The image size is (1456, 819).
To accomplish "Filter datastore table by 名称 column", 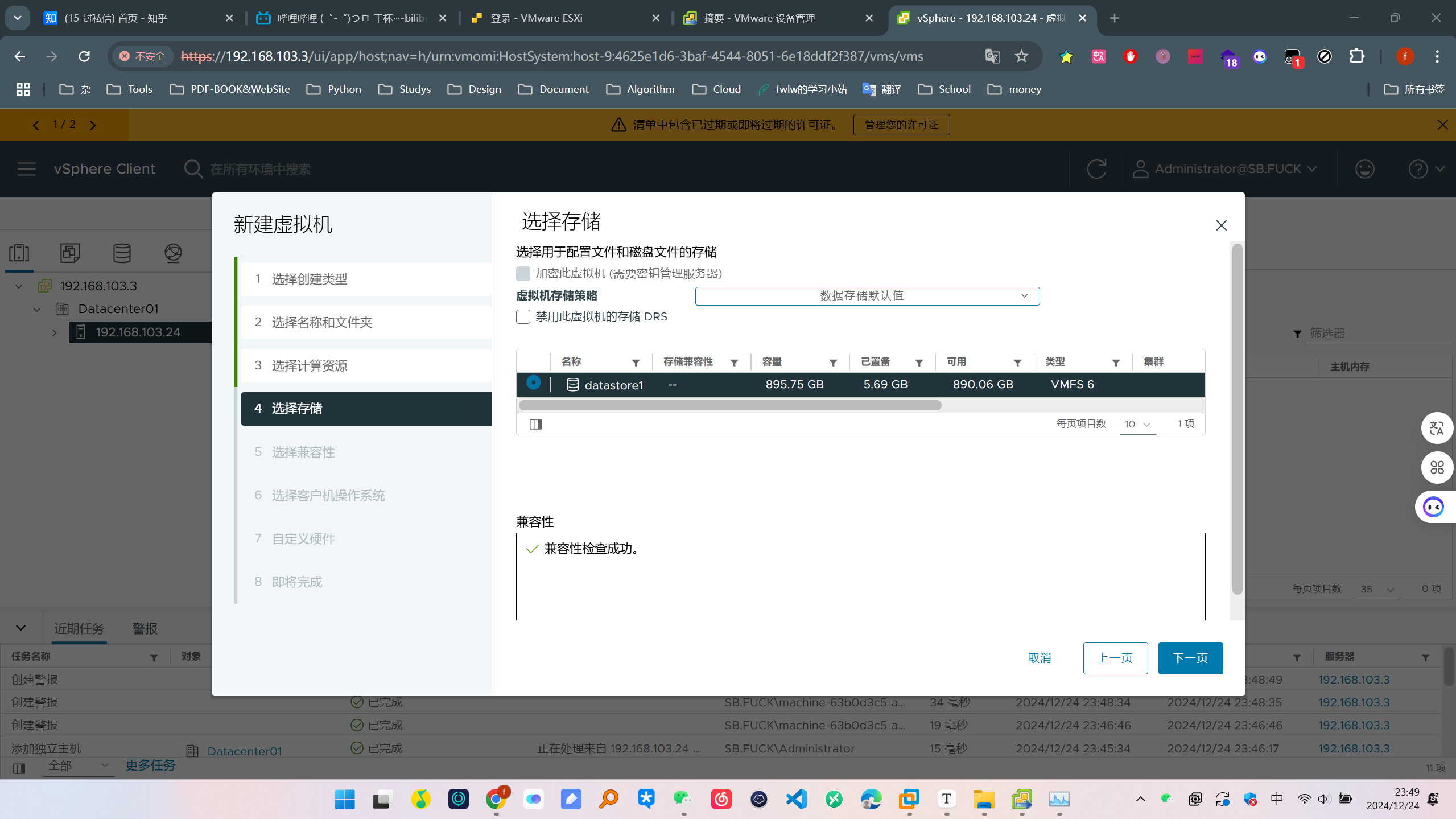I will coord(636,363).
